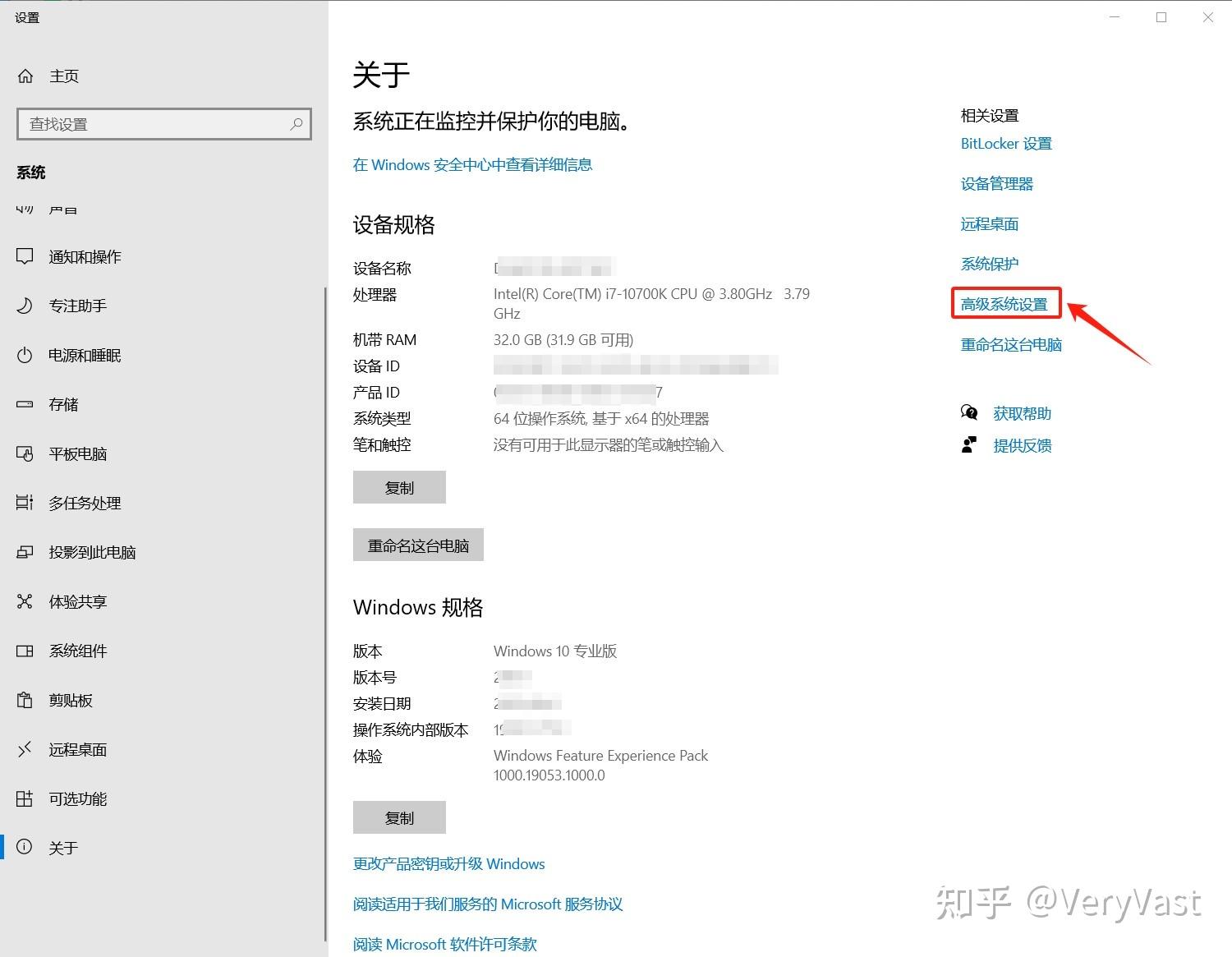Click 提供反馈 (Send feedback)

[1022, 445]
